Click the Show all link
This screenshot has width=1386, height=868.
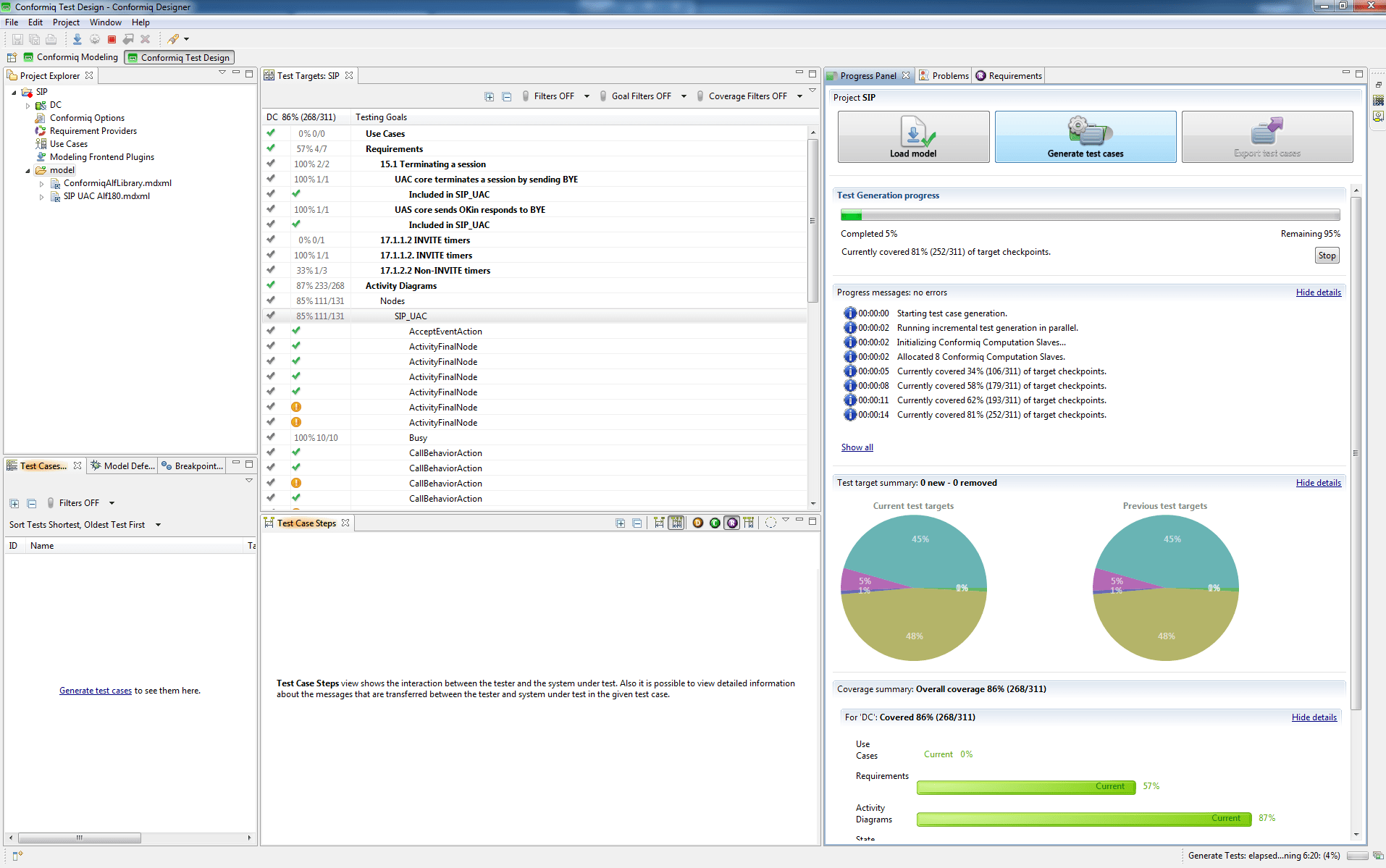click(x=857, y=447)
